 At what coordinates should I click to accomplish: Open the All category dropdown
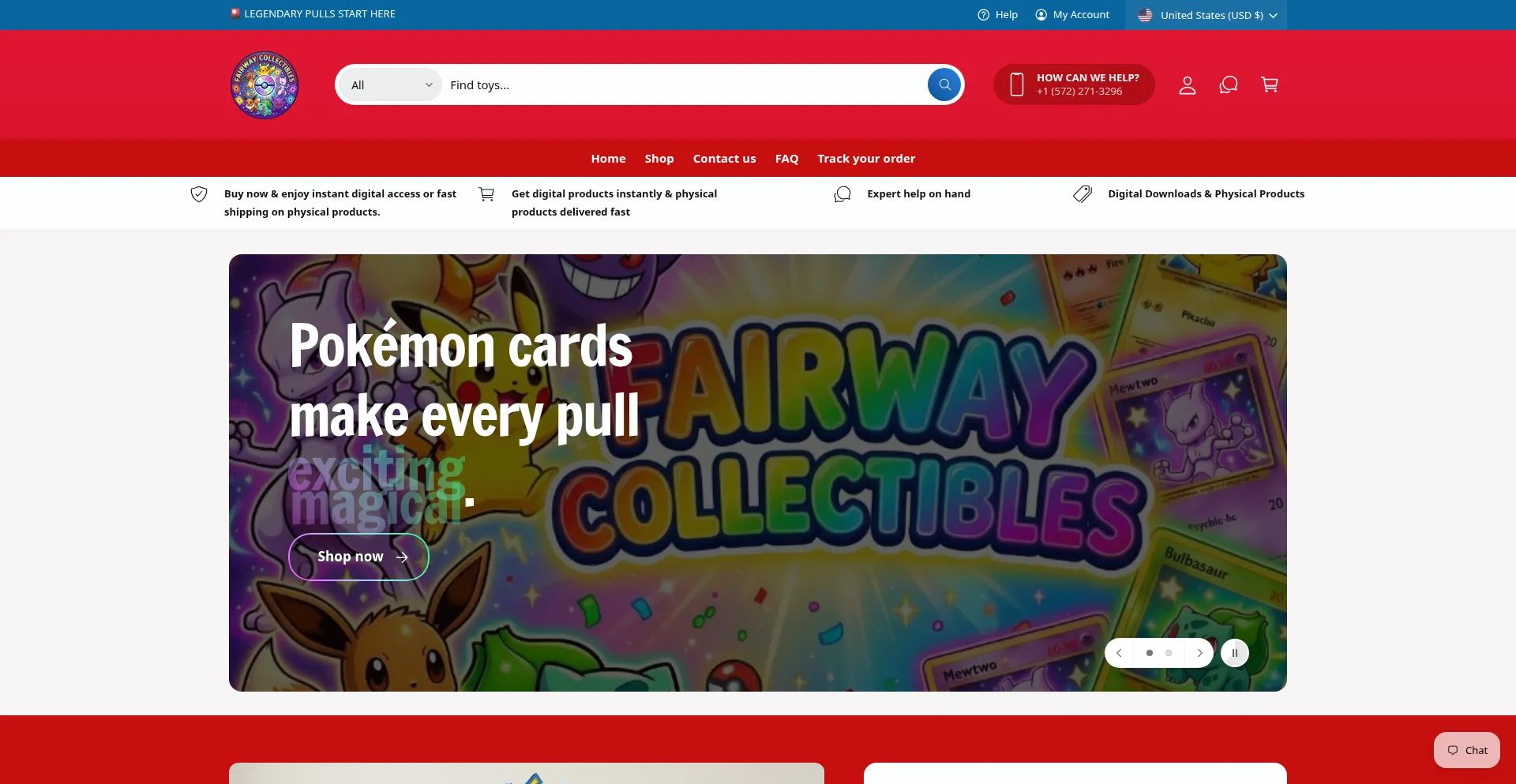(x=391, y=85)
